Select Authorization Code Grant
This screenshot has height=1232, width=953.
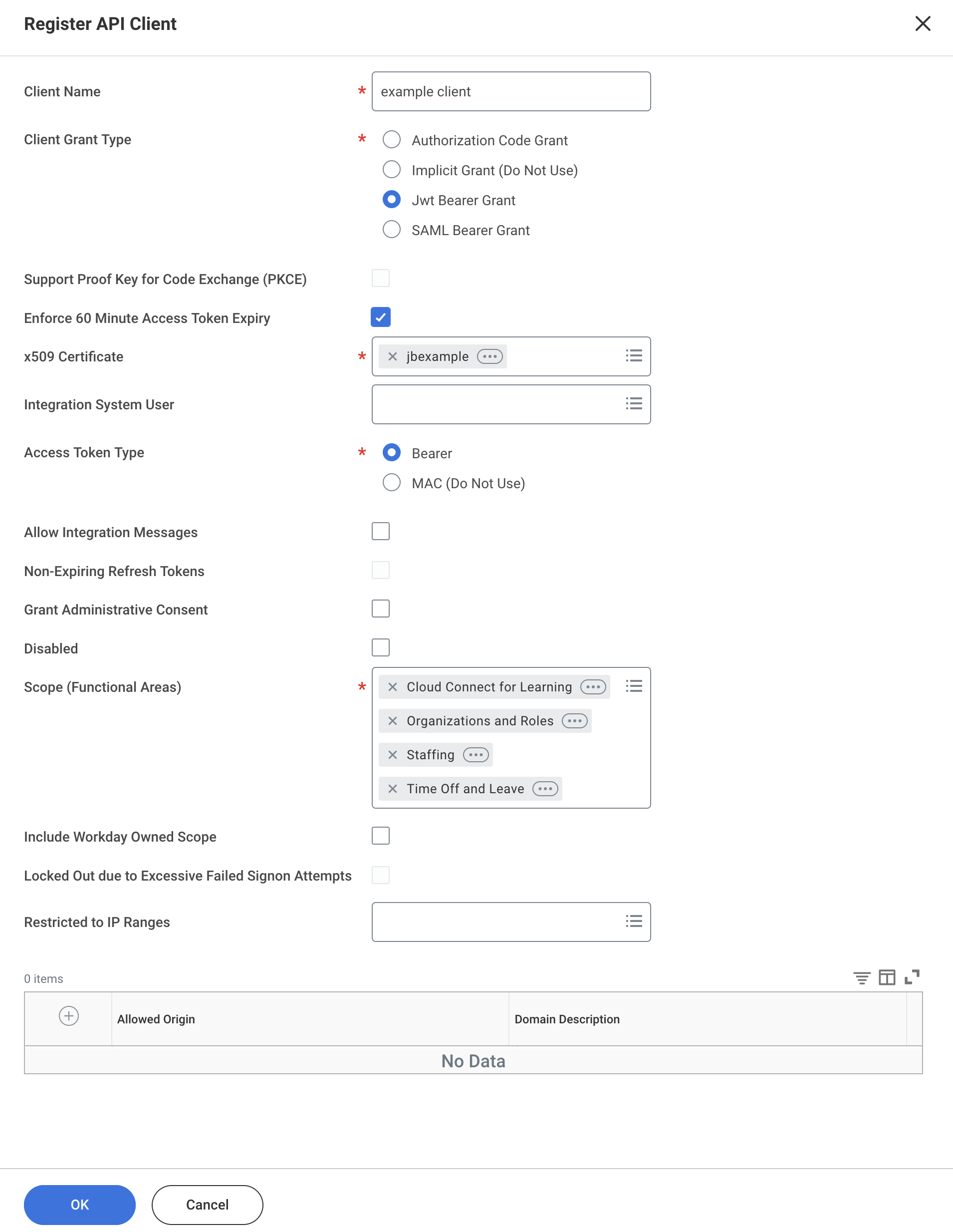tap(391, 140)
